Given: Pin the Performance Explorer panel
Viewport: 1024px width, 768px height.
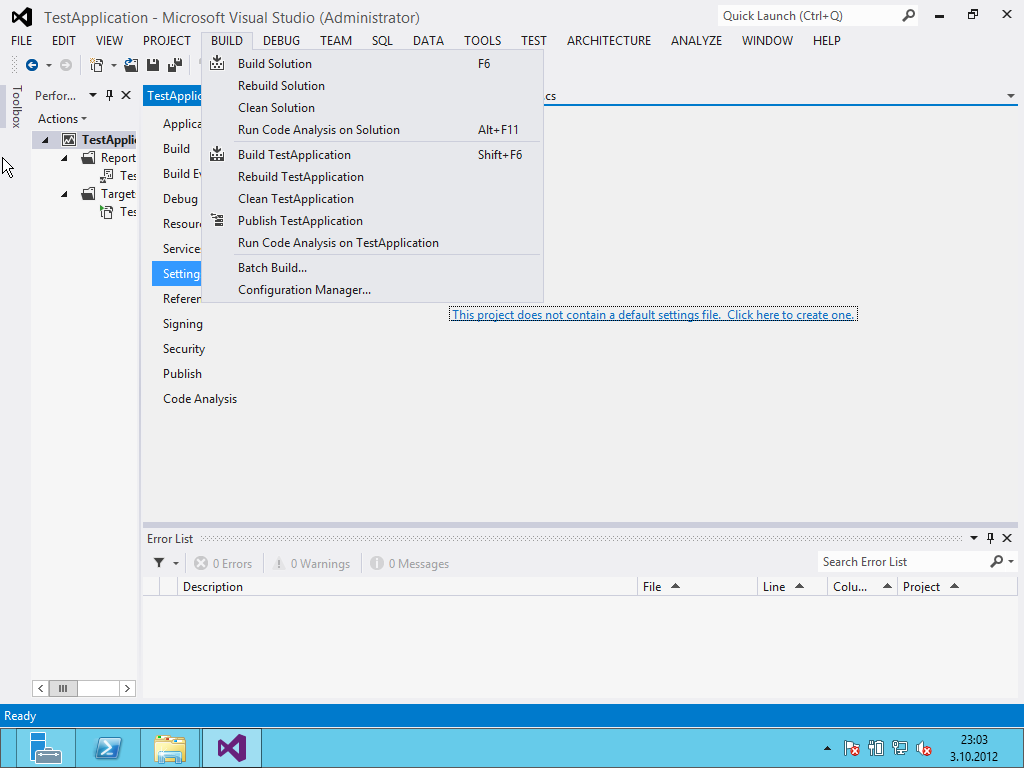Looking at the screenshot, I should click(109, 95).
